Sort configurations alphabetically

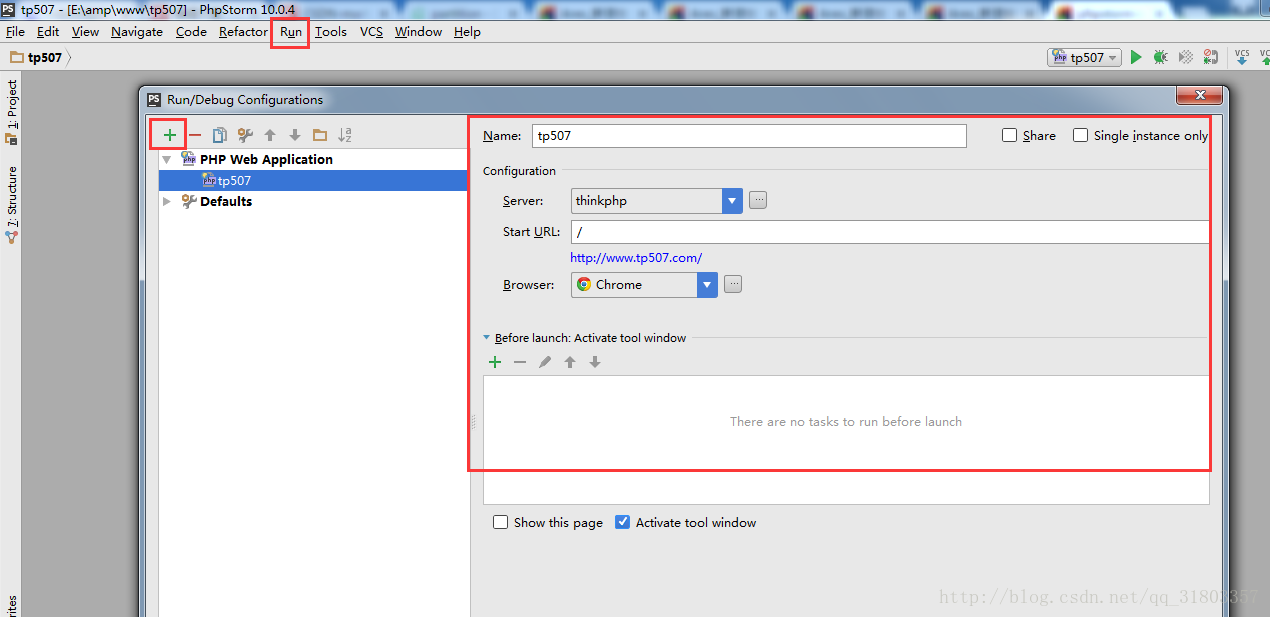coord(345,135)
